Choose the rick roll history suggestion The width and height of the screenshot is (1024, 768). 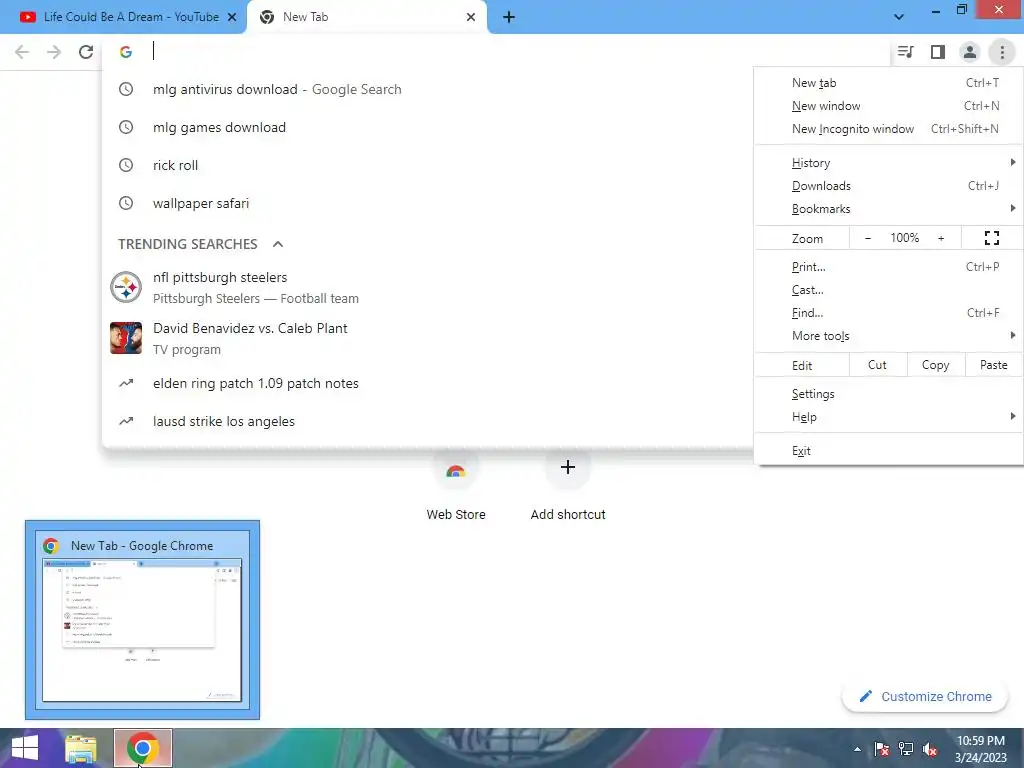pos(428,165)
